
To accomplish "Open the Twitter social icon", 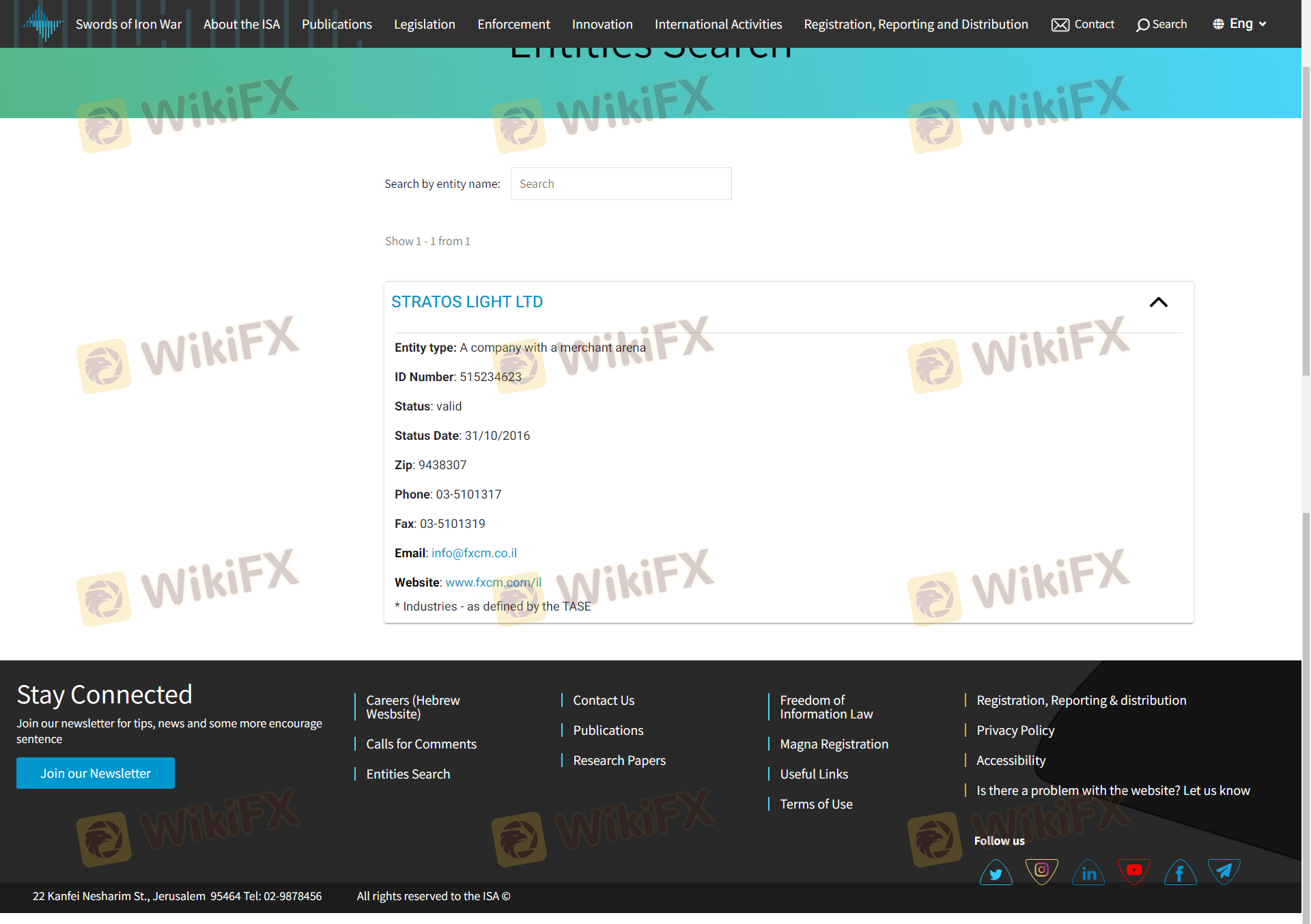I will [x=996, y=872].
